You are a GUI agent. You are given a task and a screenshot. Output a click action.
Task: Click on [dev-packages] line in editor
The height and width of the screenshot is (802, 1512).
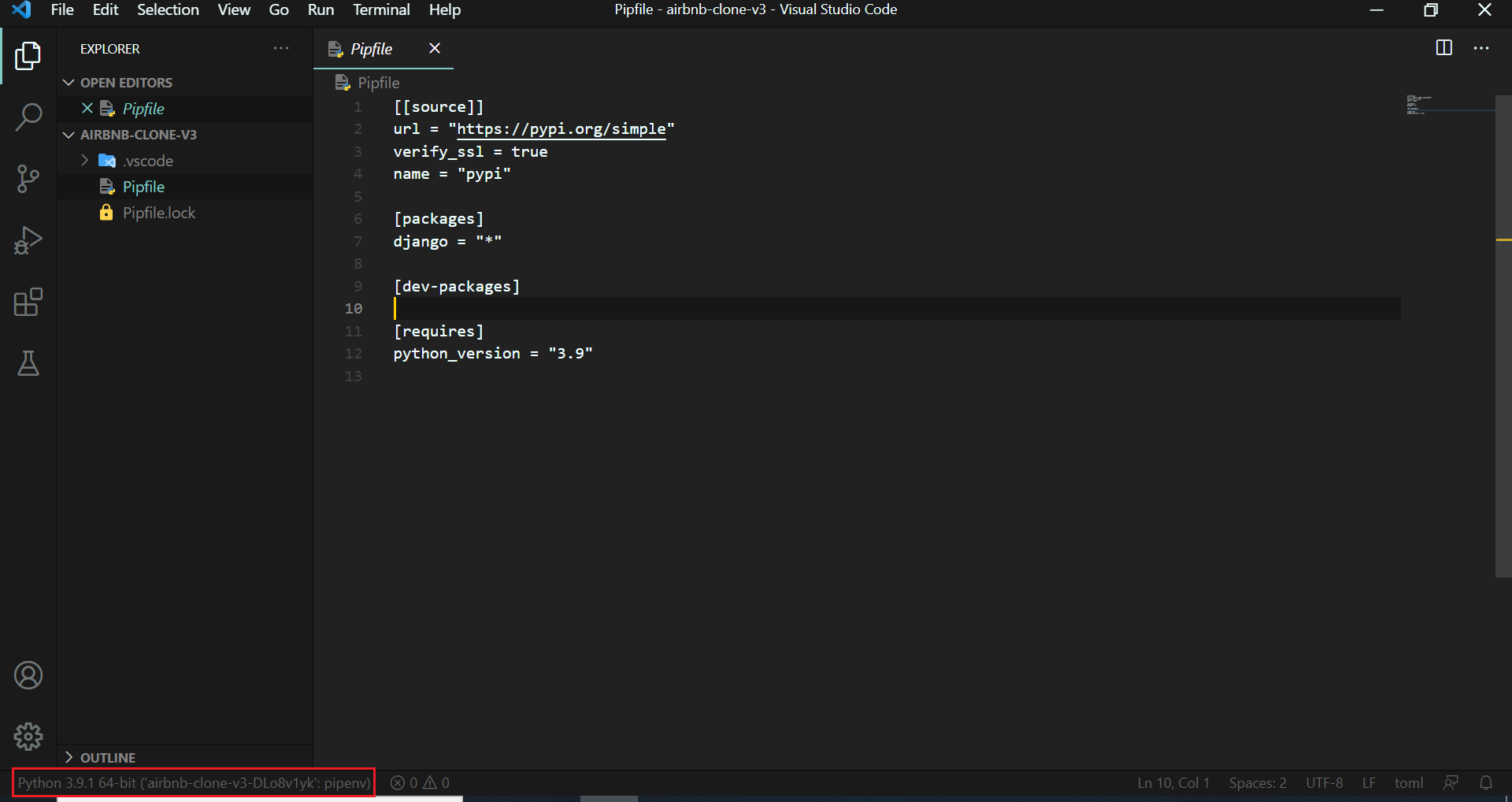(x=457, y=287)
